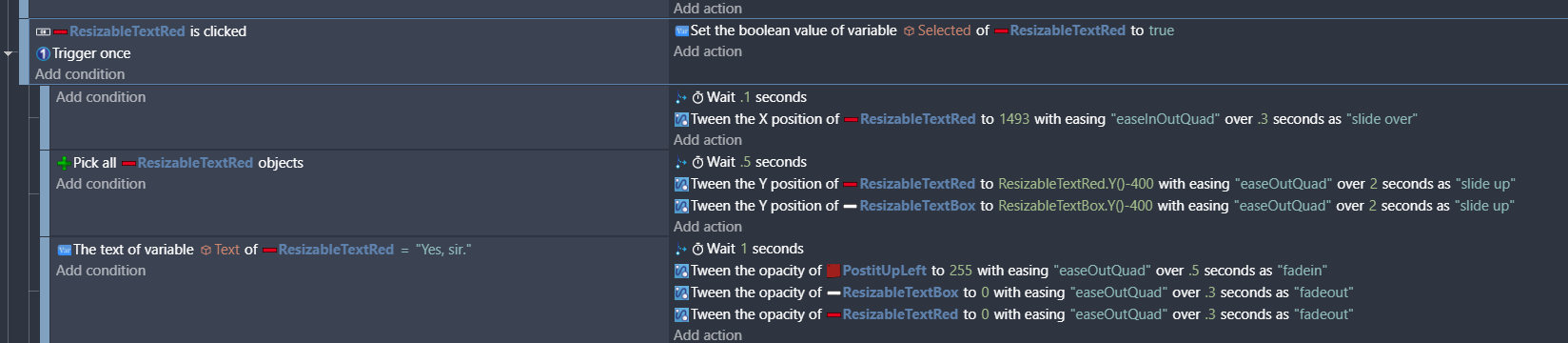
Task: Click the cursor icon beside 'is clicked' condition
Action: pos(43,31)
